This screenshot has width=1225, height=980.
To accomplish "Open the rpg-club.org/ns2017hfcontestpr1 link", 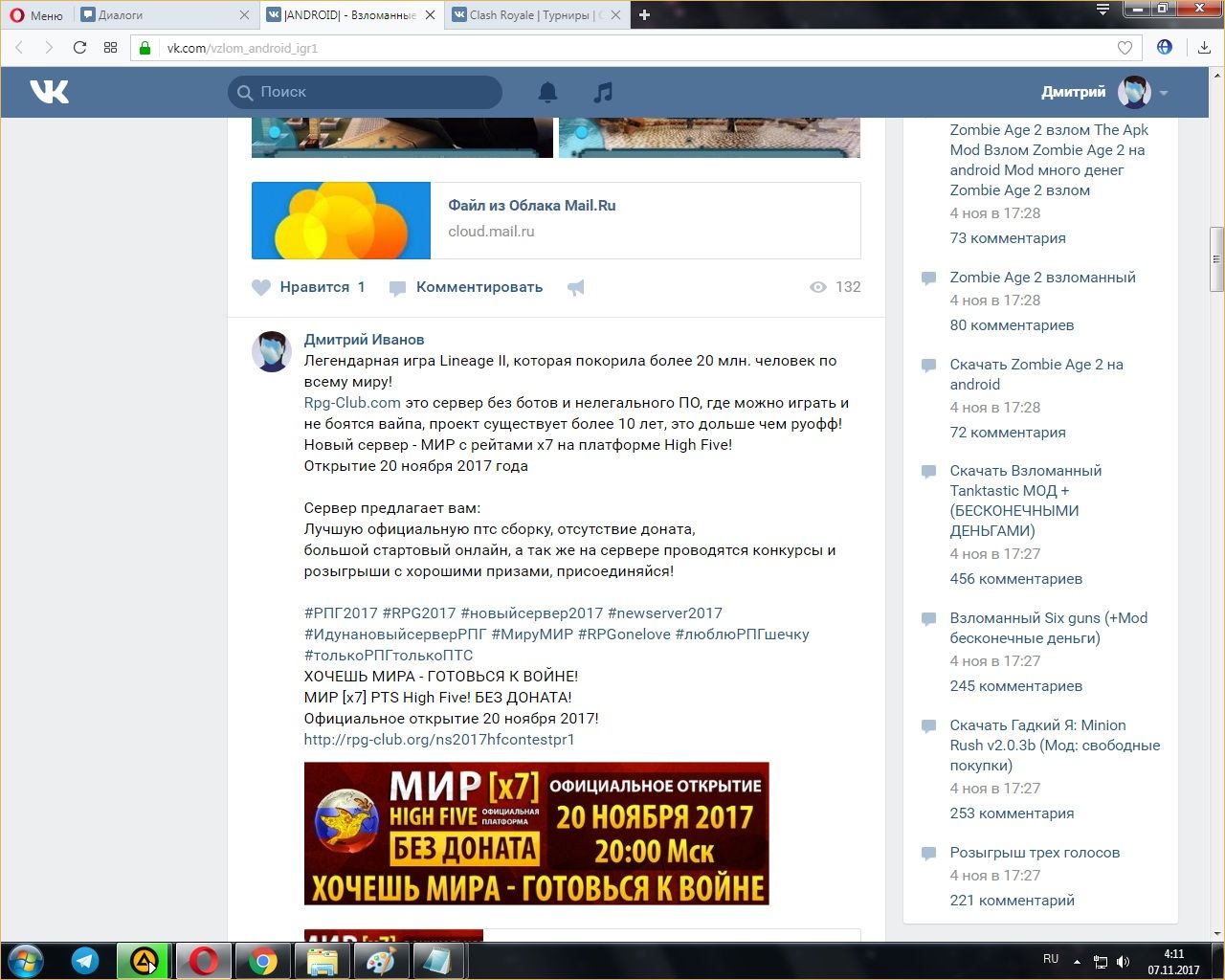I will [439, 740].
